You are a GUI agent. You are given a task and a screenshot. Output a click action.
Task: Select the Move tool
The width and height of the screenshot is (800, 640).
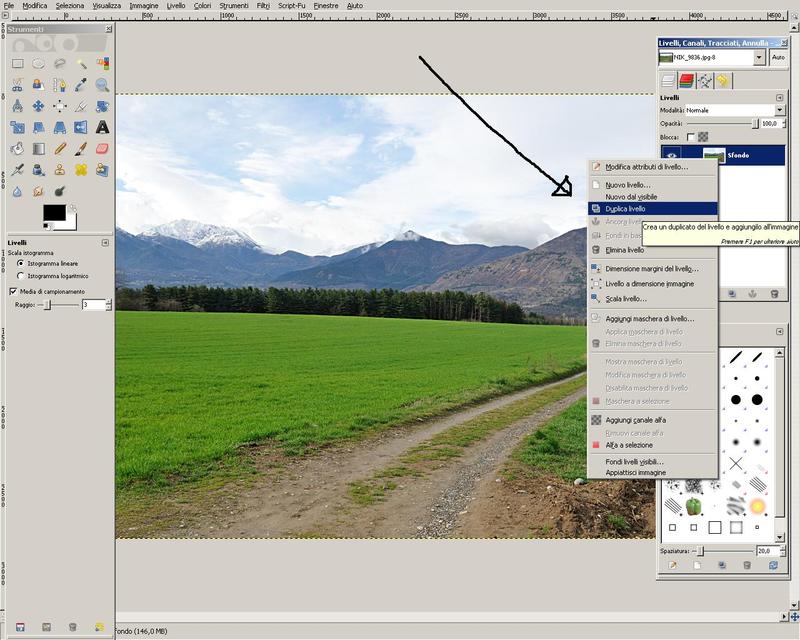point(38,106)
